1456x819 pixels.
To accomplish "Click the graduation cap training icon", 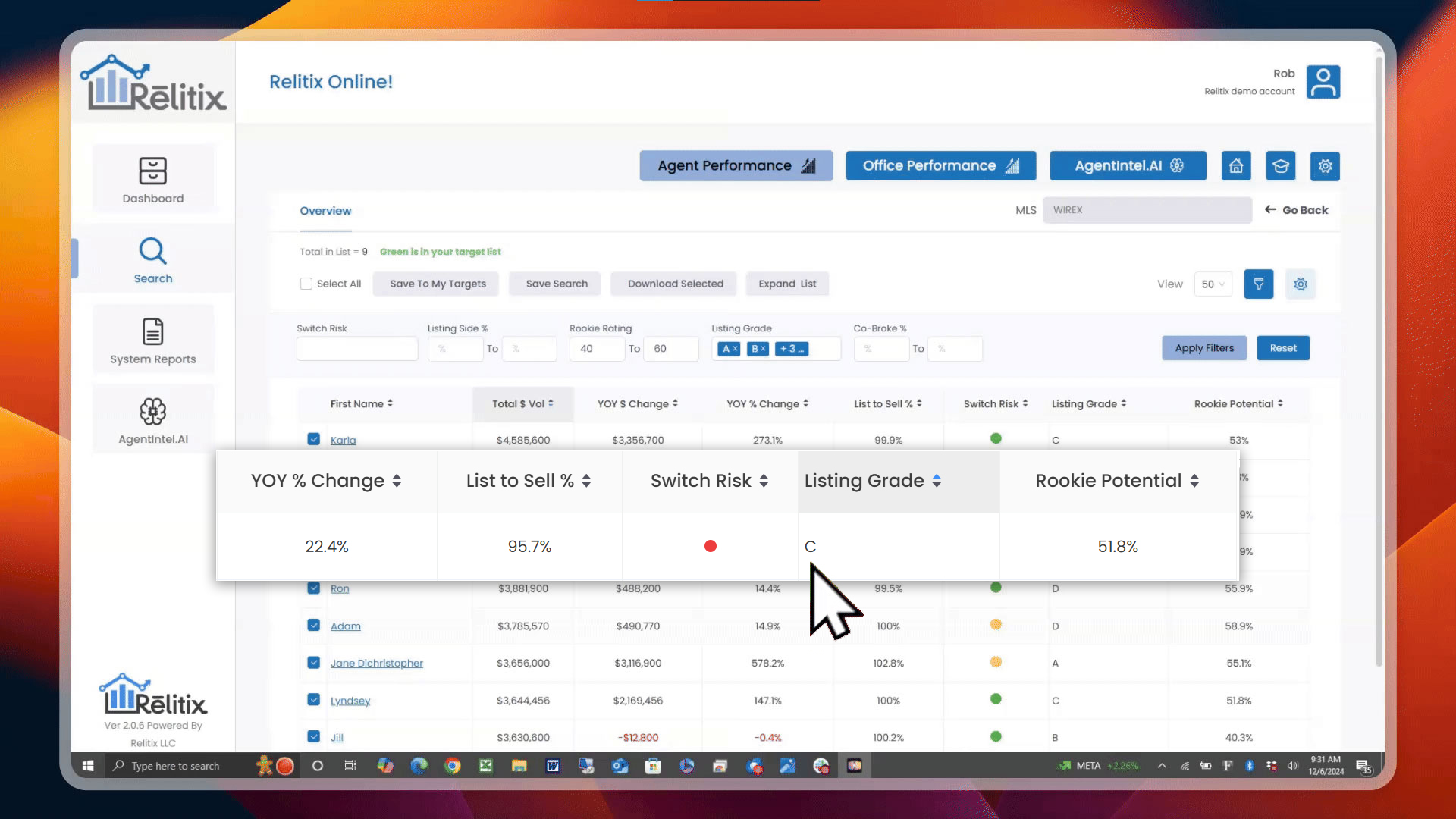I will point(1281,166).
